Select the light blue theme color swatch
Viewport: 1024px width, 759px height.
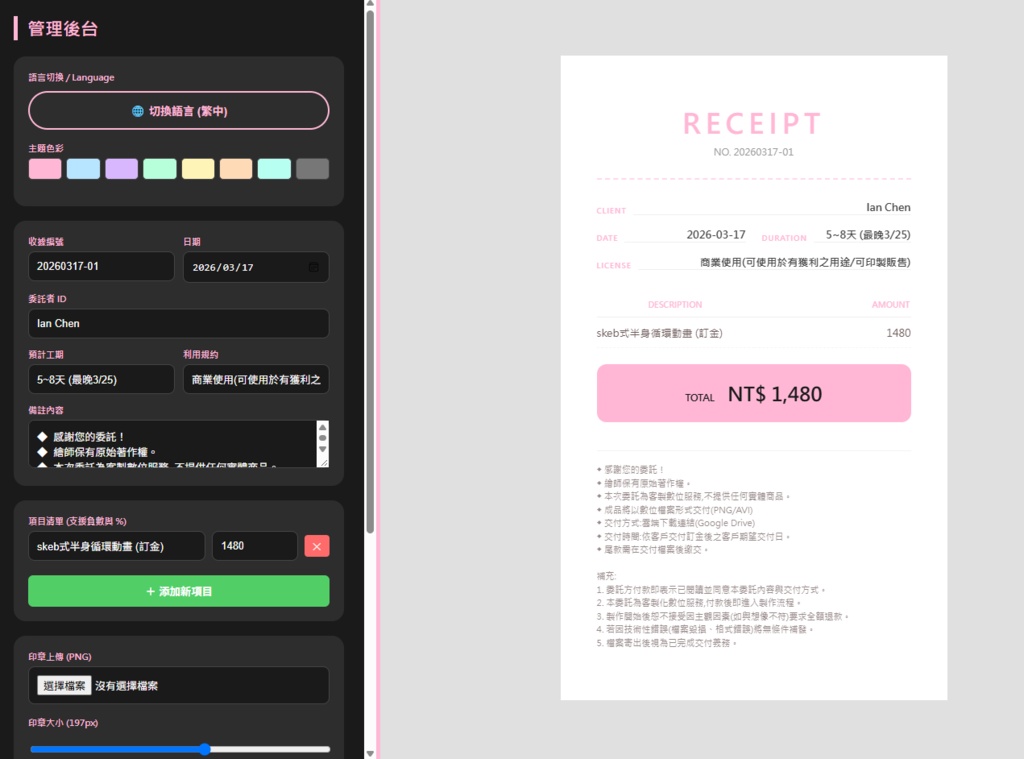tap(83, 169)
